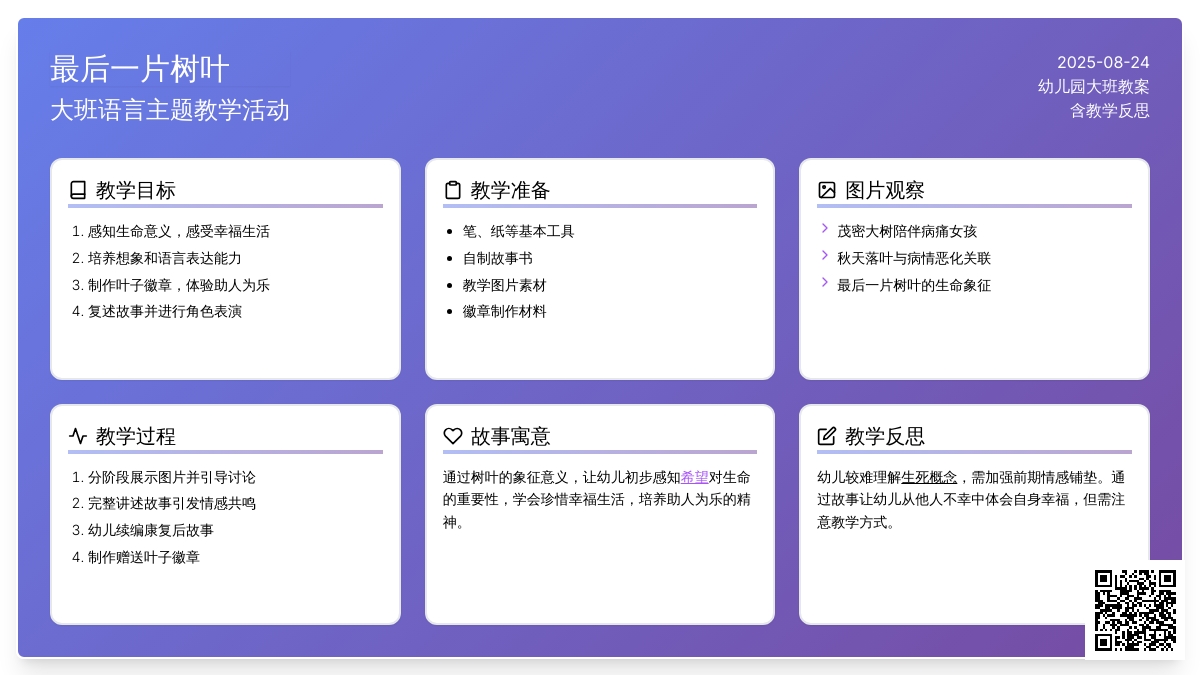Click the 教学准备 card heading
The image size is (1200, 675).
pos(511,190)
